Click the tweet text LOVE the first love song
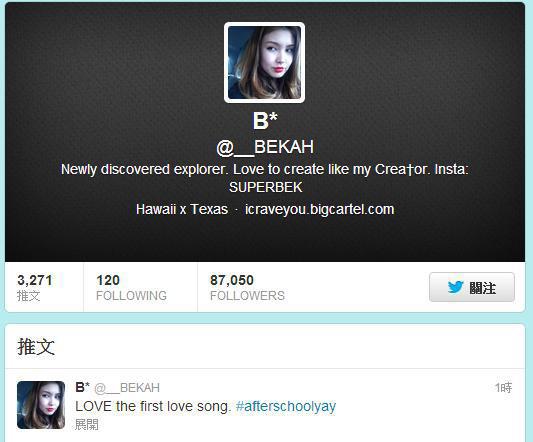Image resolution: width=533 pixels, height=442 pixels. tap(153, 406)
